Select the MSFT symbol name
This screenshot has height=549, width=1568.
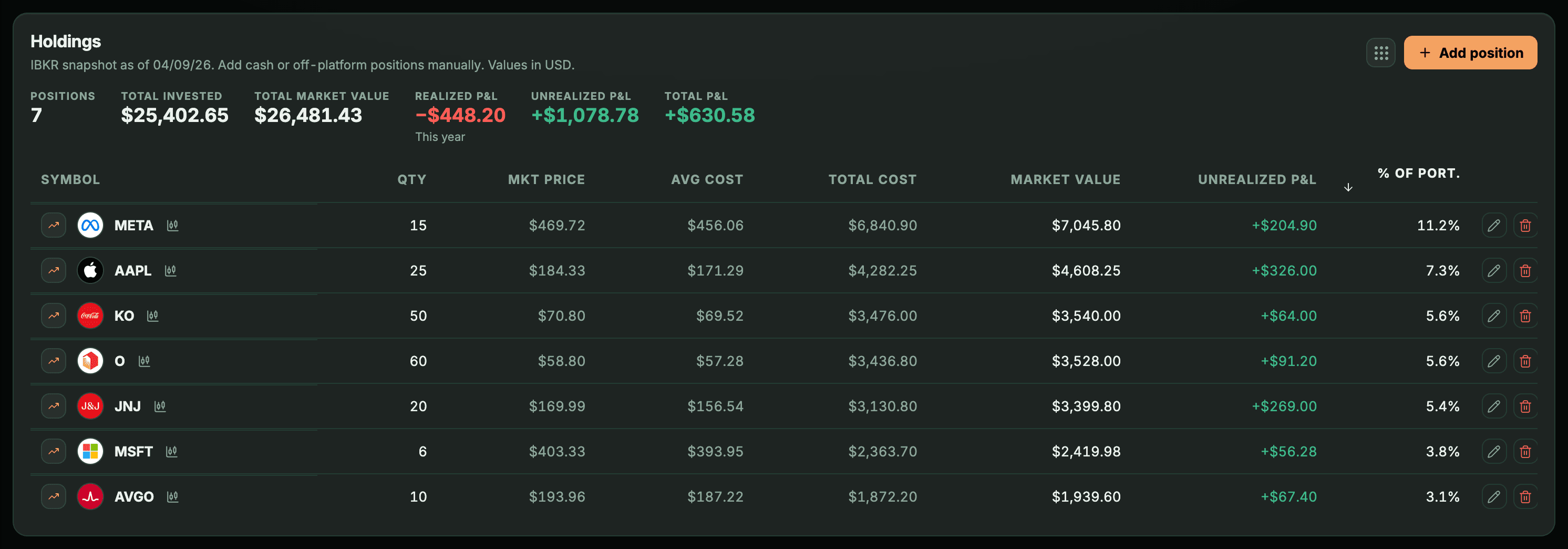click(133, 452)
